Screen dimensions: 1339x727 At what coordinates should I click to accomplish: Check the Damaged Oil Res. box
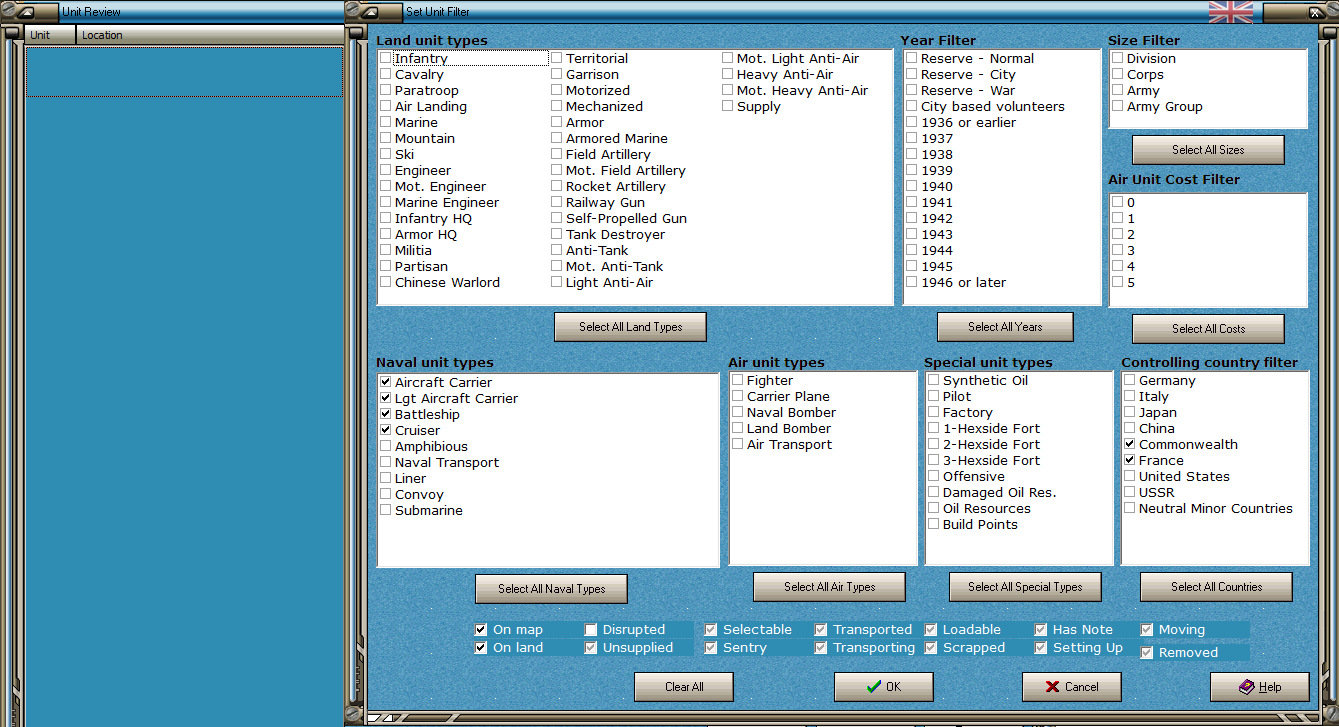tap(933, 492)
